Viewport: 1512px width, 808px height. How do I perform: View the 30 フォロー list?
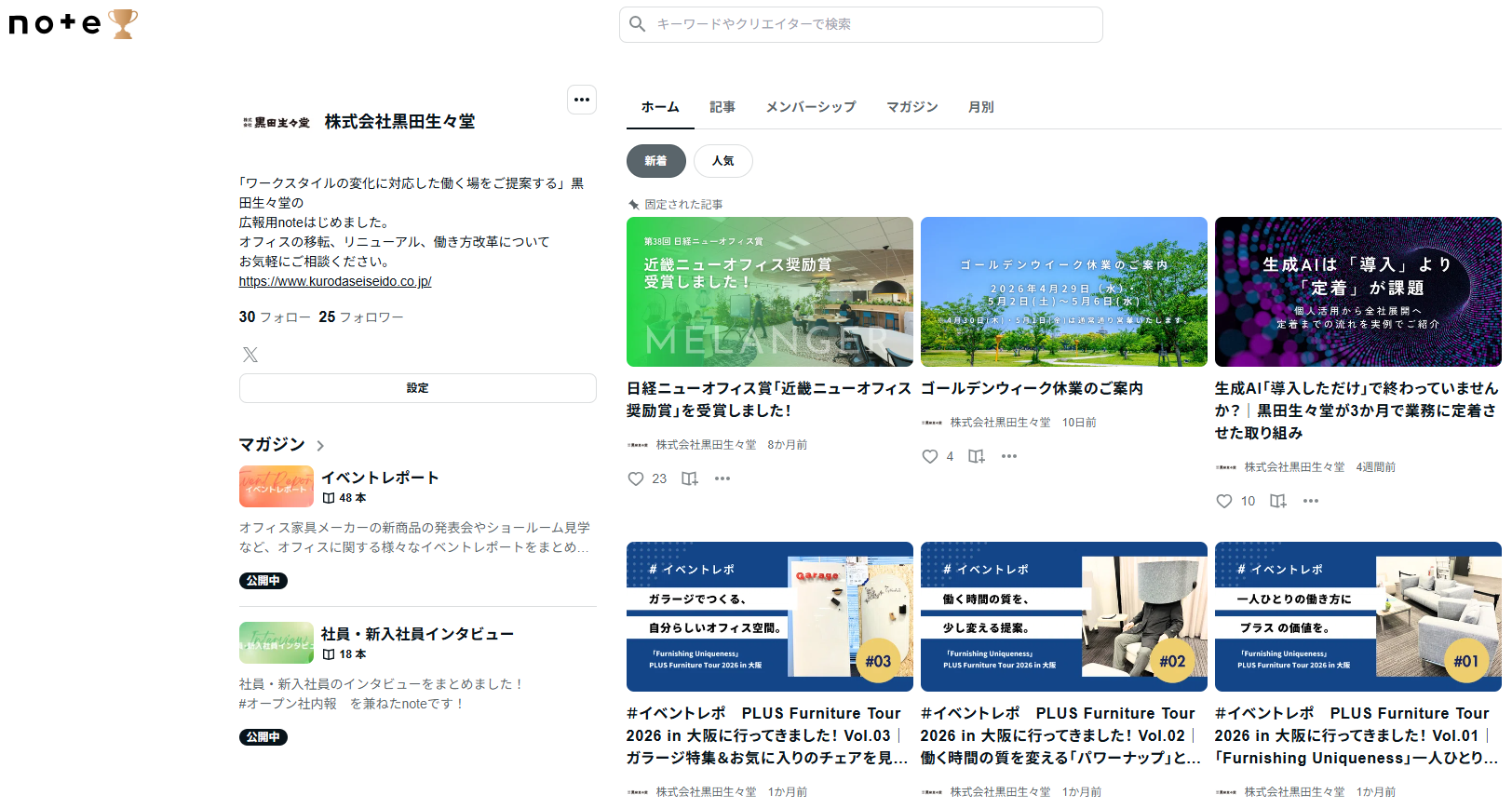point(275,317)
